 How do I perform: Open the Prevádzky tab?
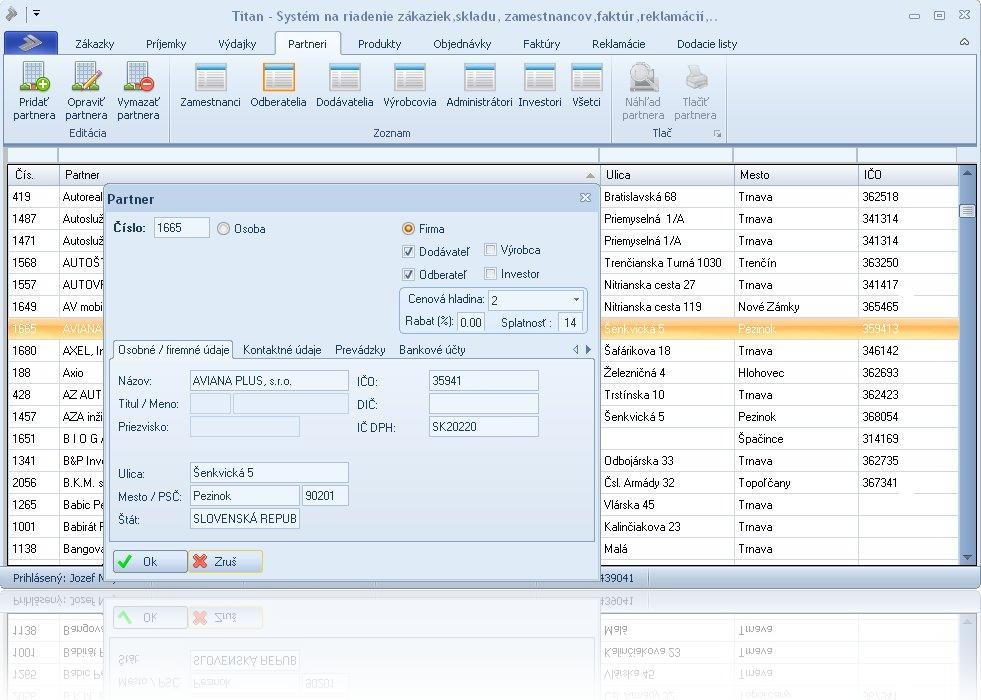pos(360,350)
